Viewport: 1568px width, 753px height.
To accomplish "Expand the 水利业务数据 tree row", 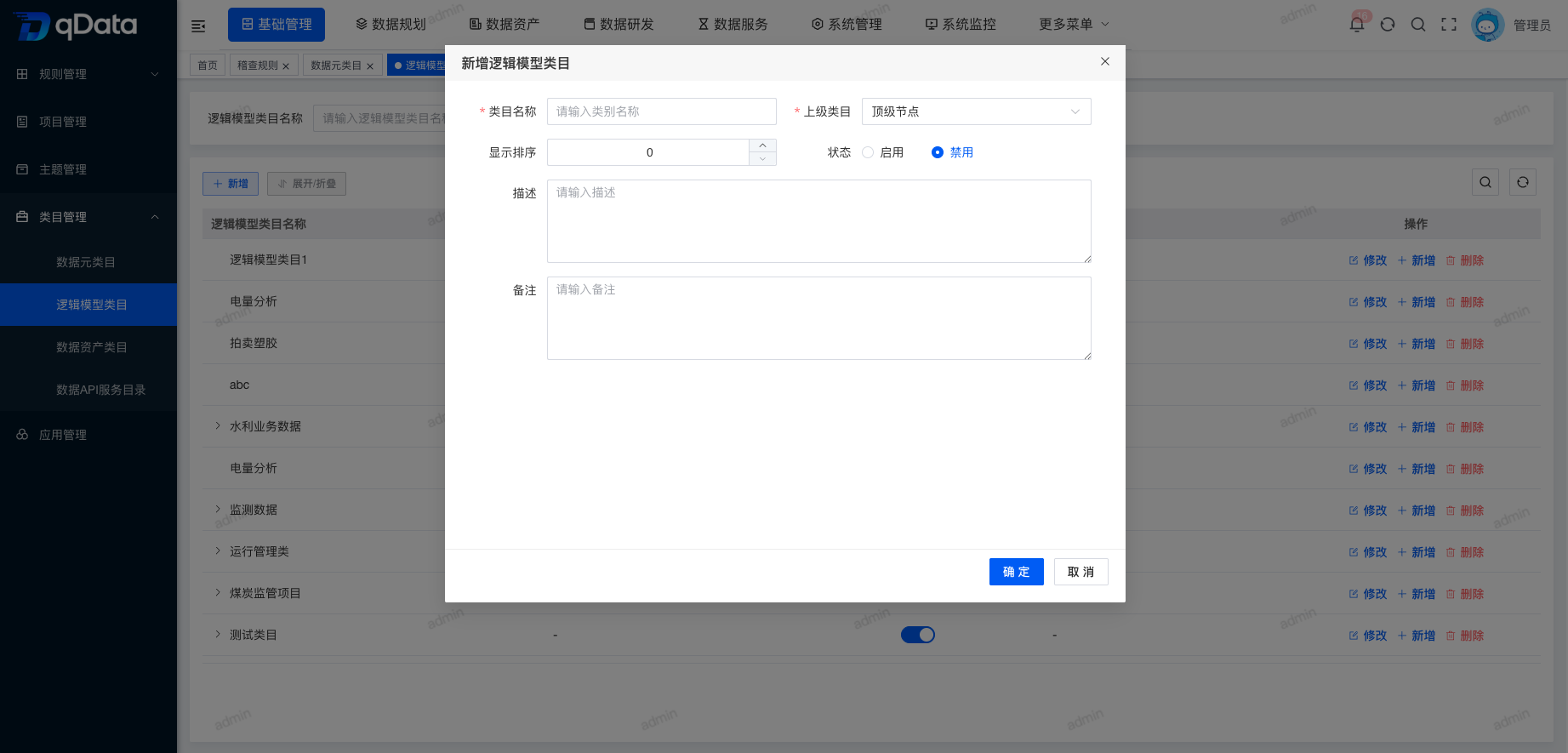I will tap(218, 425).
